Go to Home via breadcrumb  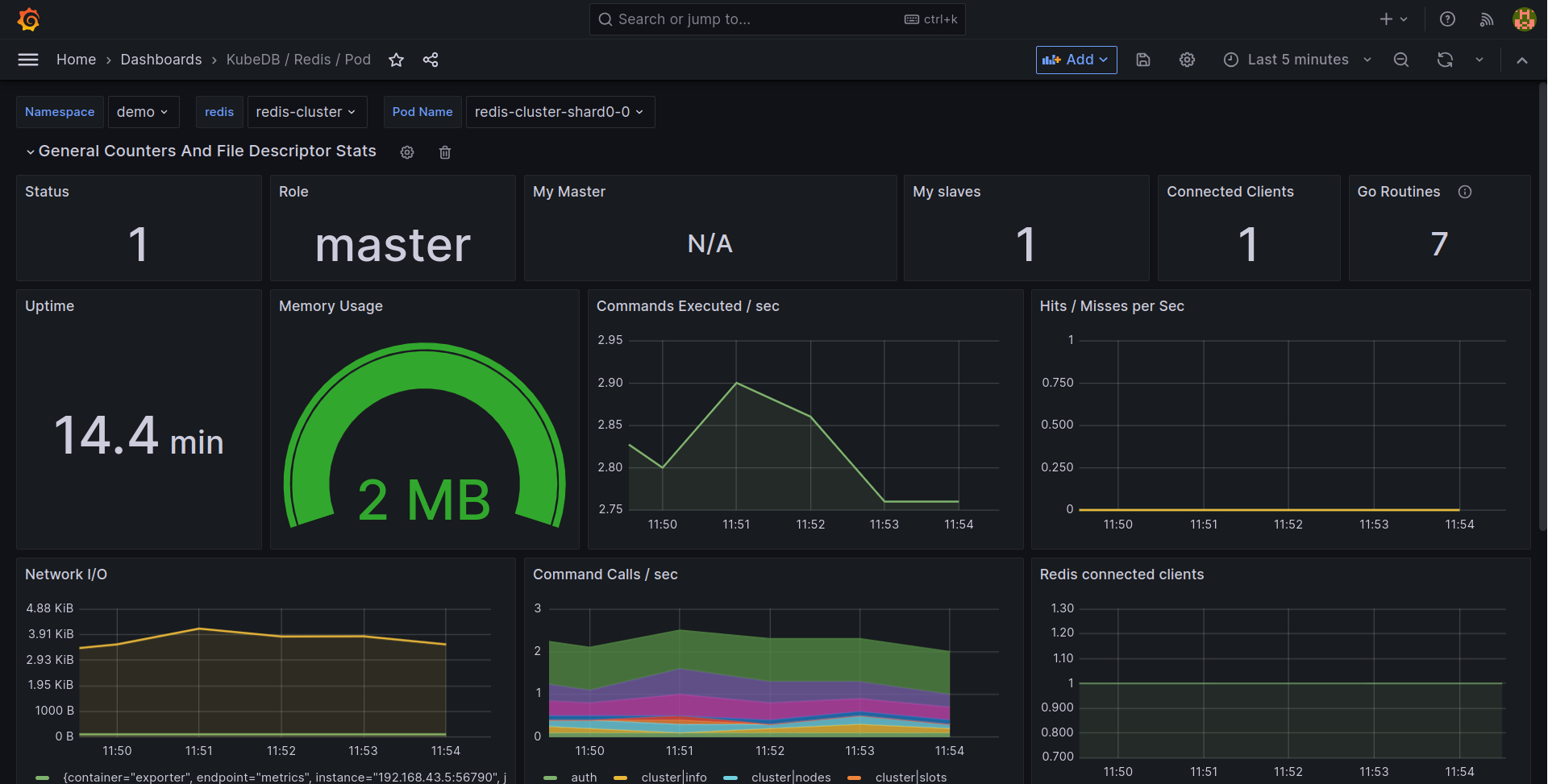pos(76,60)
